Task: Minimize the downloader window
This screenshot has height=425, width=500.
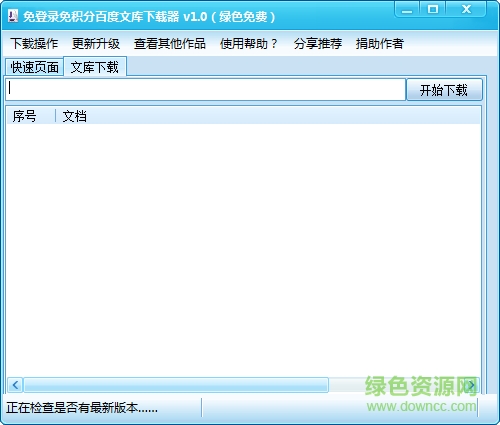Action: (x=407, y=9)
